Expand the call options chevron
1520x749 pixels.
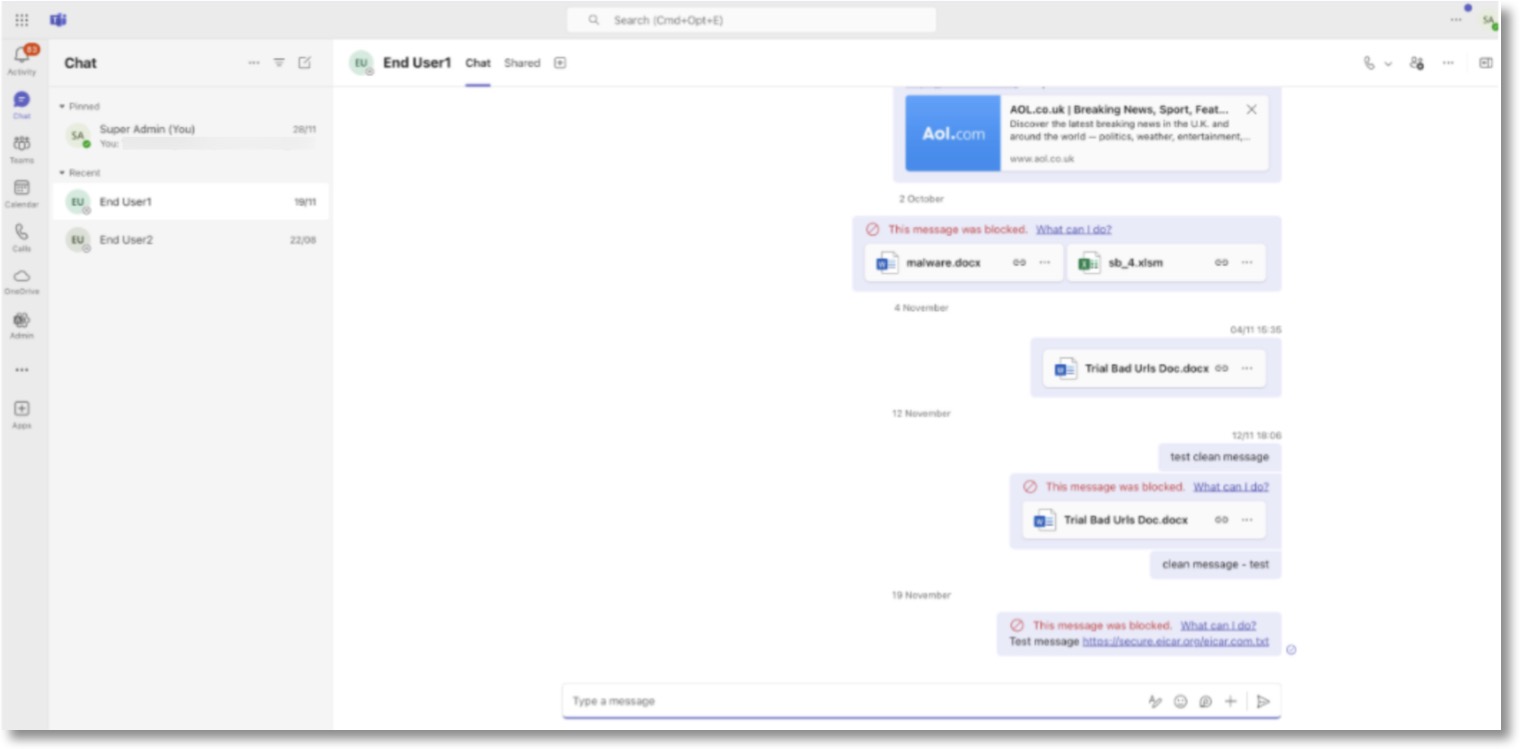pos(1388,62)
